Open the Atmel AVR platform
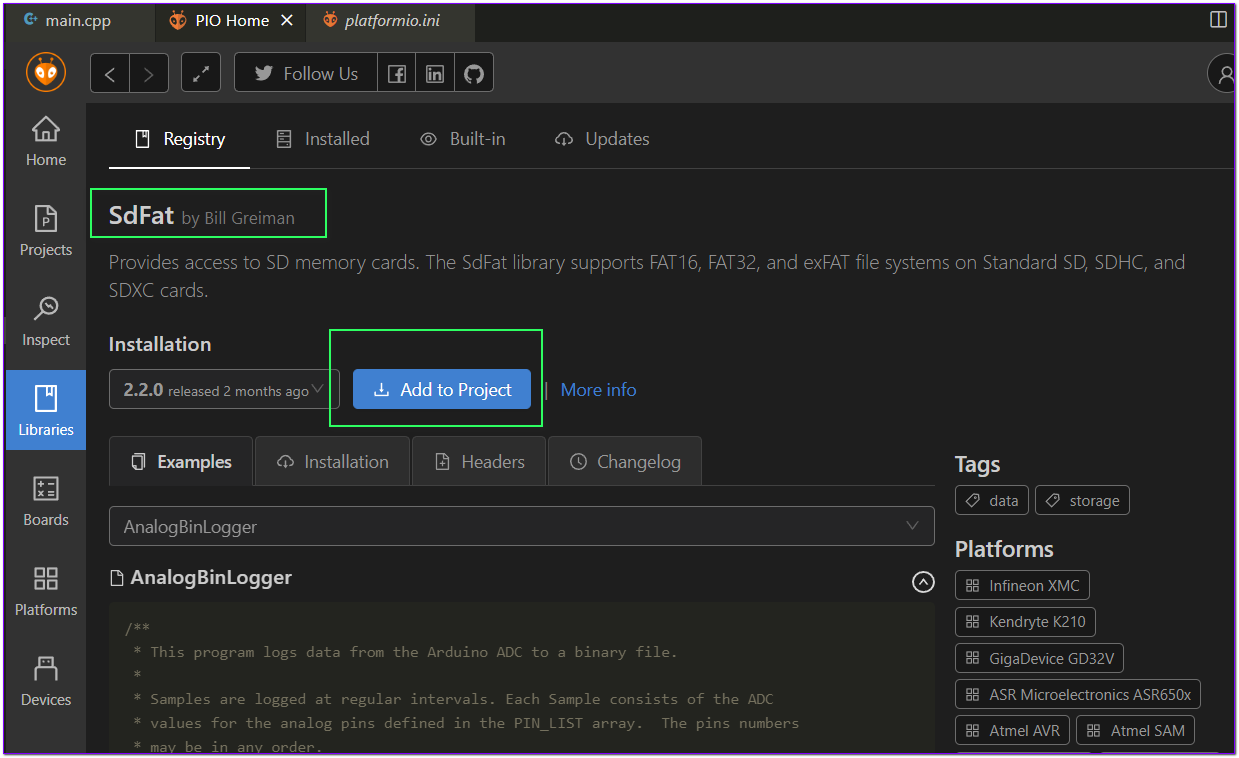1239x758 pixels. [x=1013, y=730]
